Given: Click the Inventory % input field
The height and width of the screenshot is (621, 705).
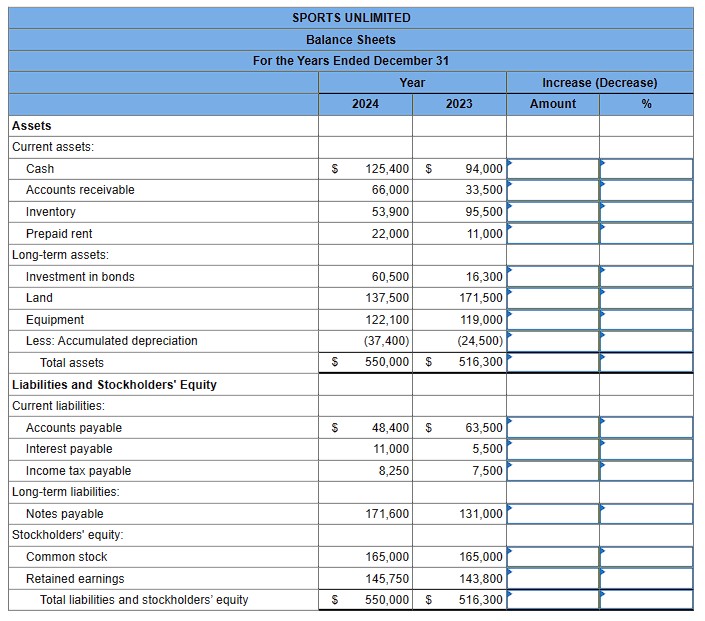Looking at the screenshot, I should (x=647, y=212).
